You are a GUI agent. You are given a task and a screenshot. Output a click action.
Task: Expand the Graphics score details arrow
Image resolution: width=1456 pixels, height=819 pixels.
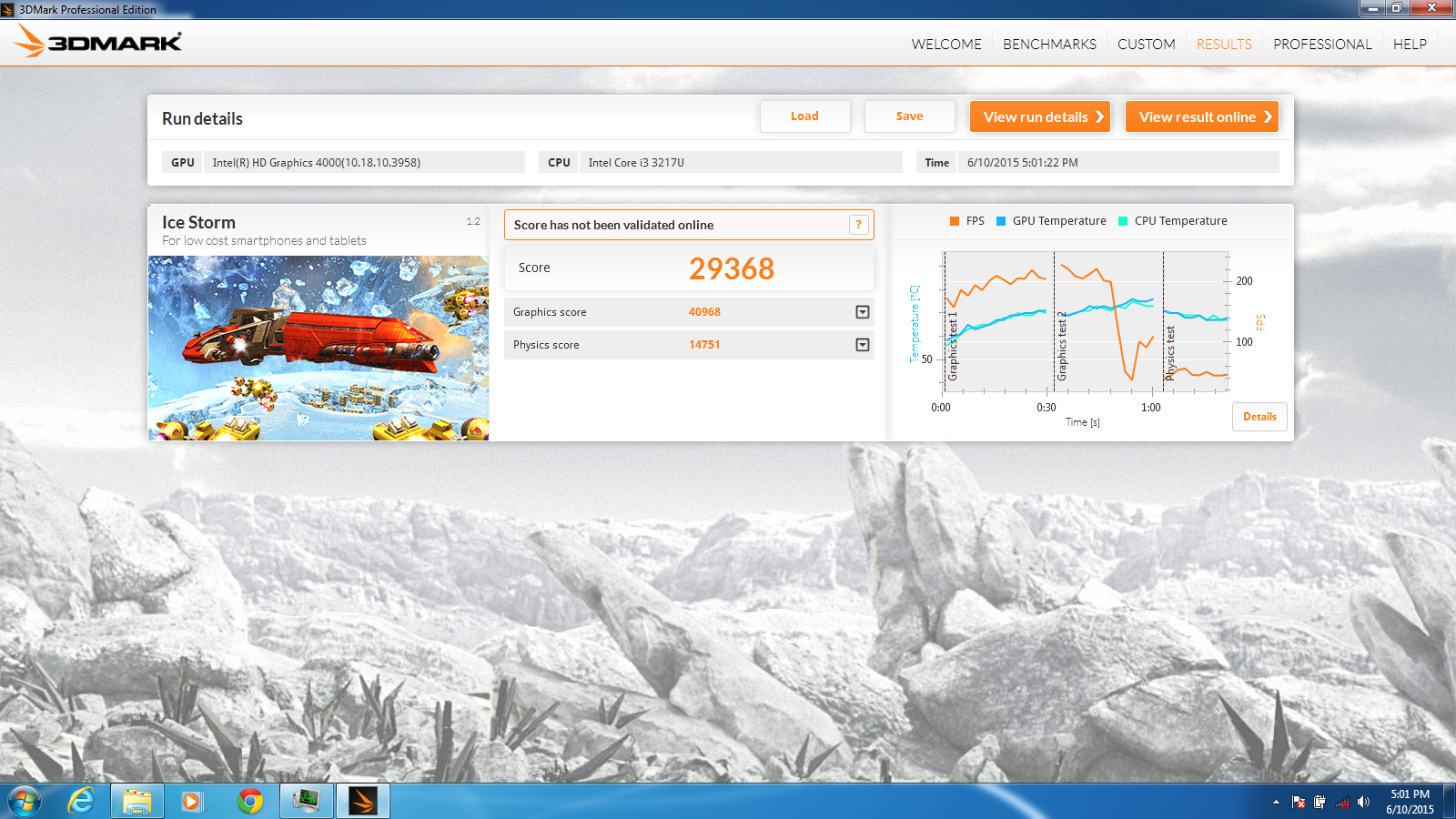(x=863, y=312)
